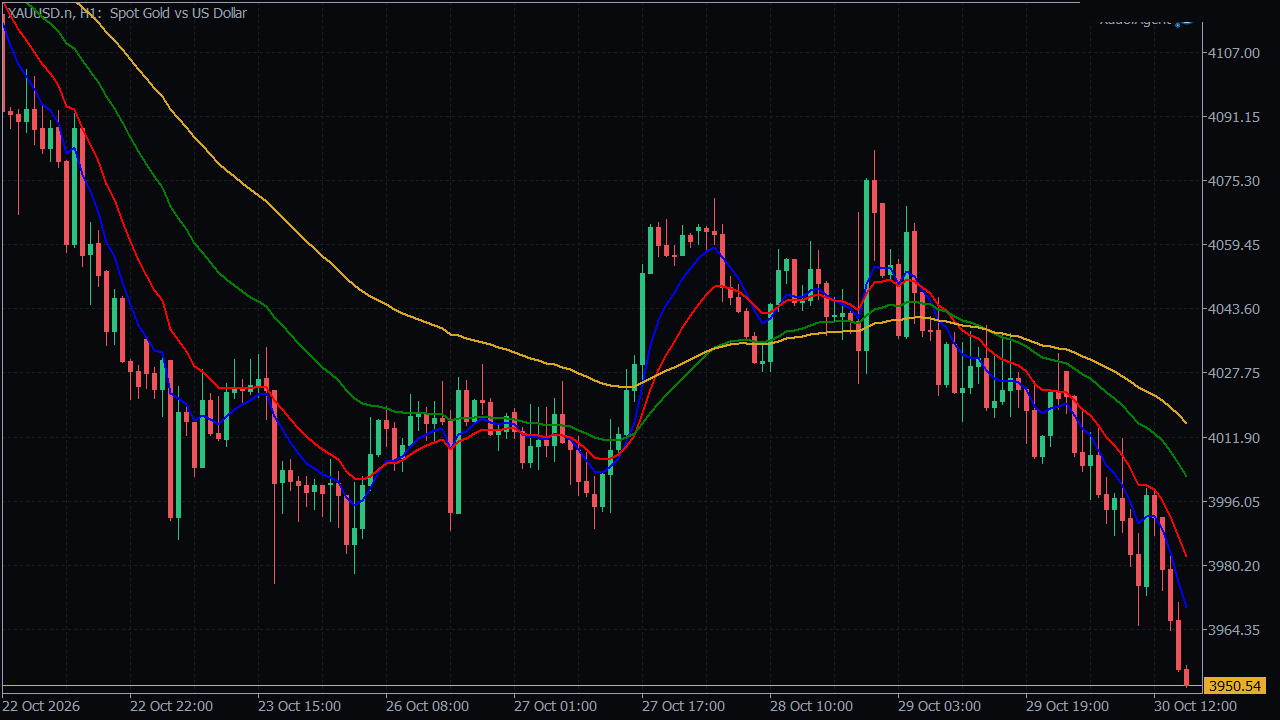
Task: Select the 27 Oct 17:00 time label
Action: pos(683,706)
